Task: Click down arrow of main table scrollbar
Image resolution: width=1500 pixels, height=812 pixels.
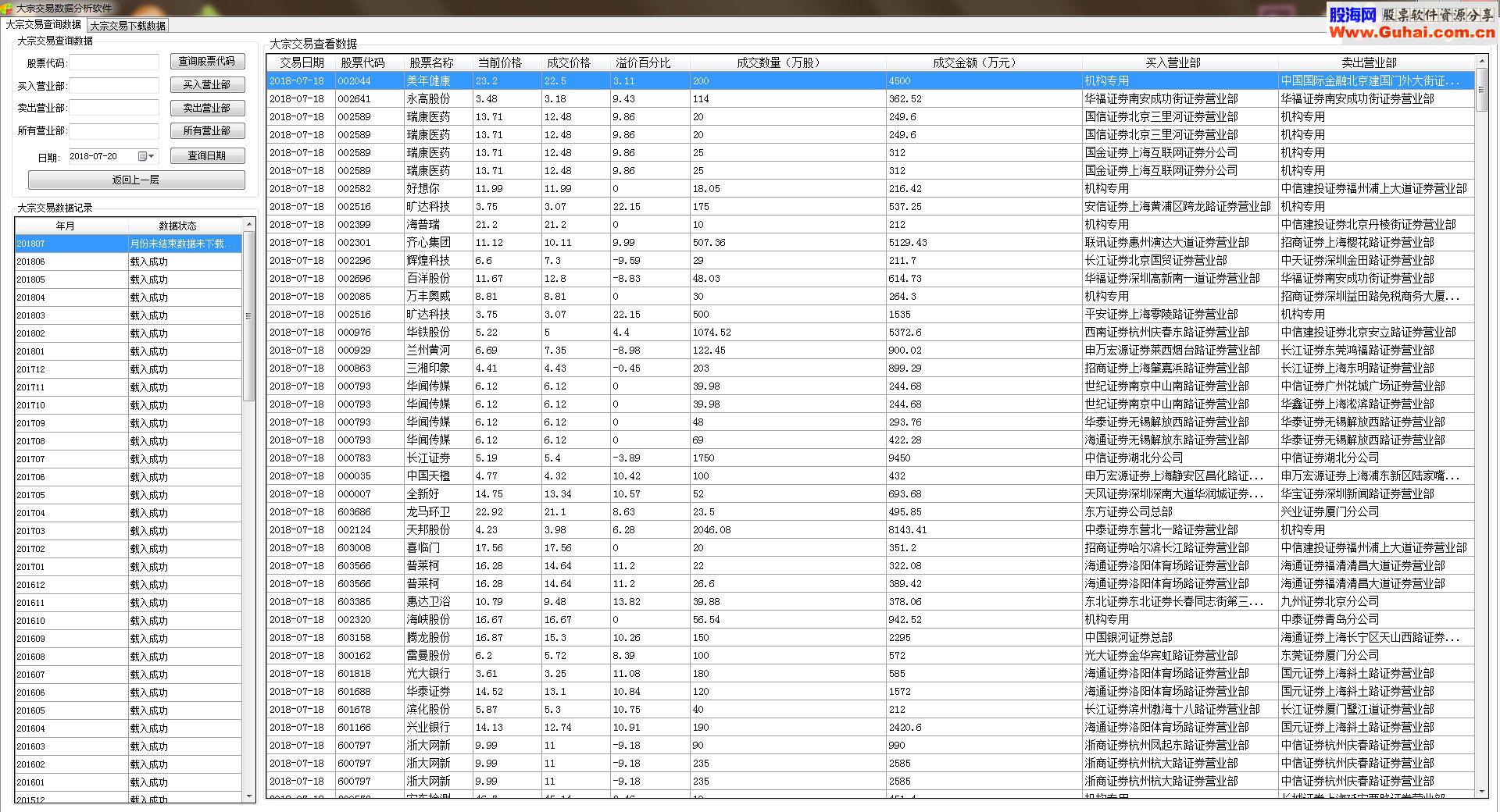Action: click(1481, 792)
